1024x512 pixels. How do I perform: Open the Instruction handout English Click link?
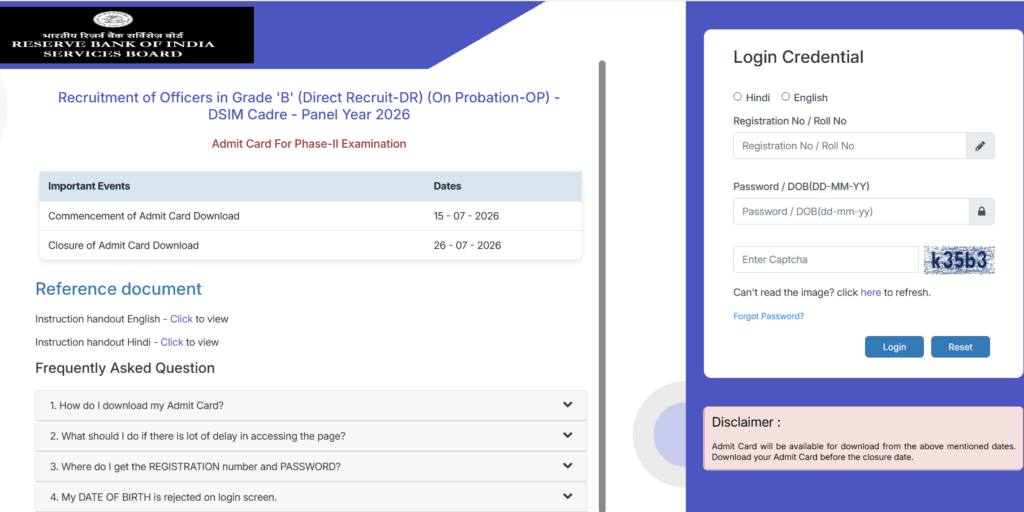(182, 319)
